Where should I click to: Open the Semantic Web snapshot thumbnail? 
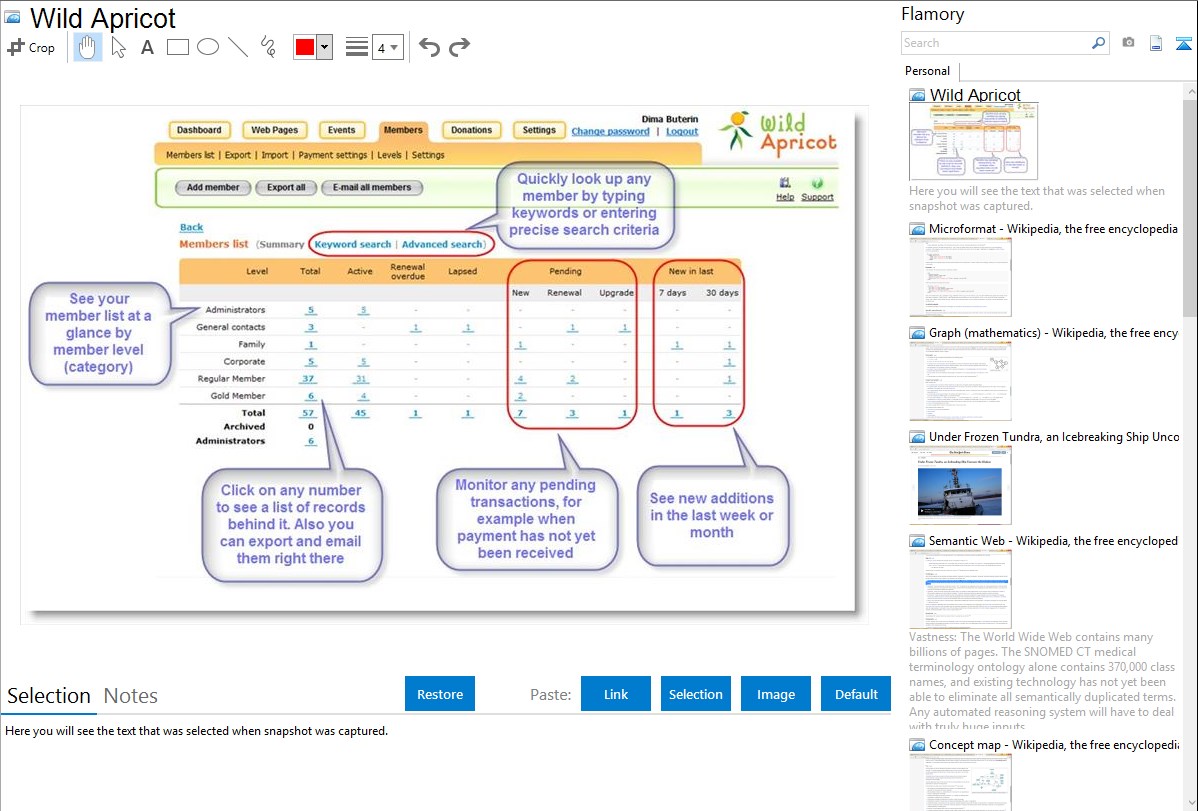click(x=960, y=589)
